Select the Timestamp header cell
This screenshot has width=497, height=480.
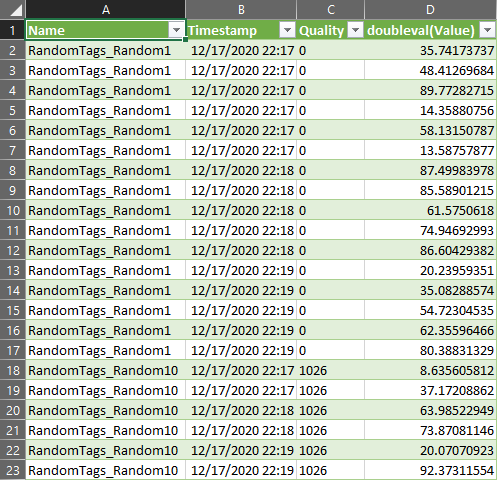[x=241, y=30]
